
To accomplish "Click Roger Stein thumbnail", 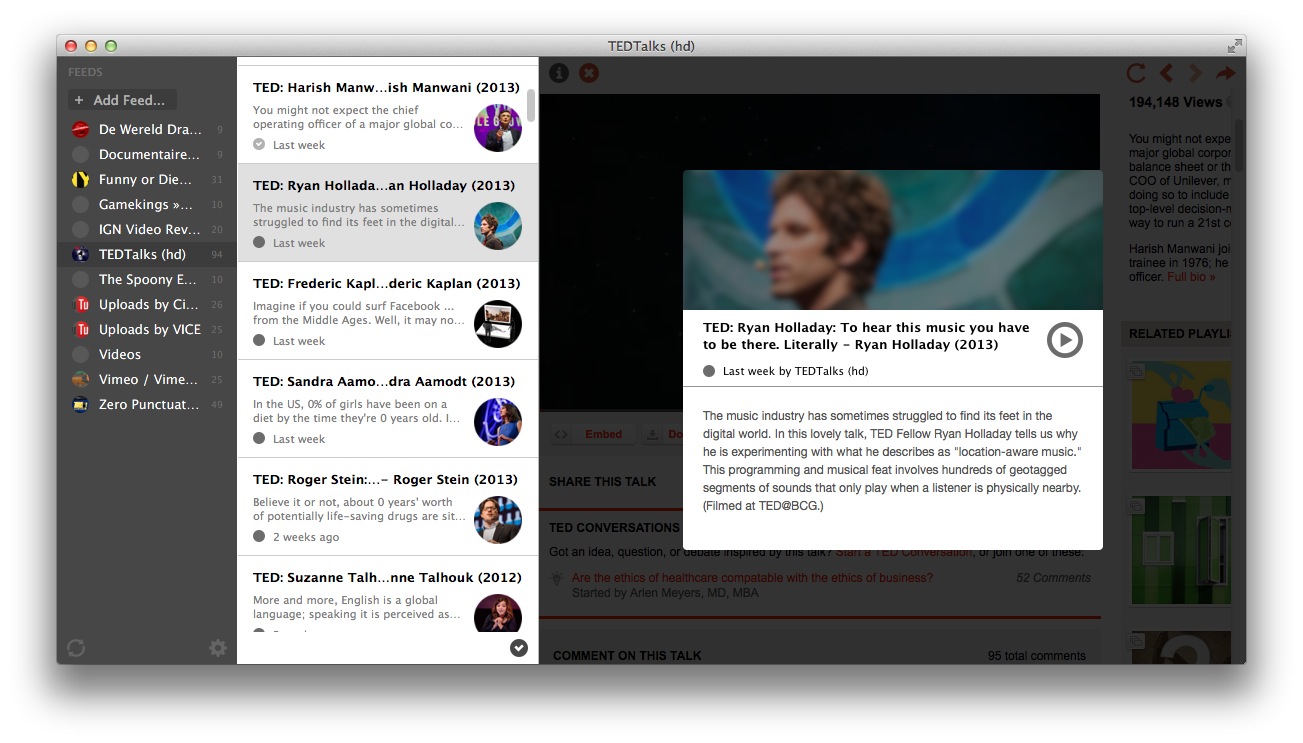I will 498,520.
